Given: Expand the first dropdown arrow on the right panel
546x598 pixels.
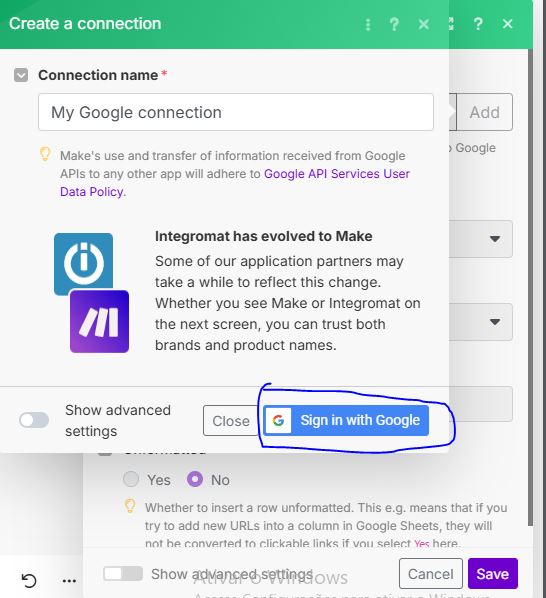Looking at the screenshot, I should [x=495, y=239].
